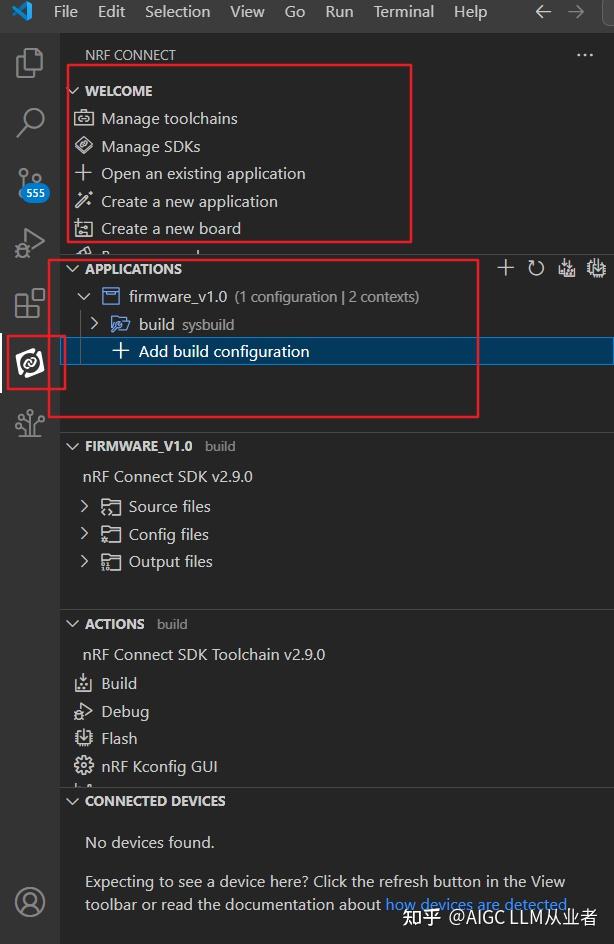Collapse the Connected Devices section

72,801
